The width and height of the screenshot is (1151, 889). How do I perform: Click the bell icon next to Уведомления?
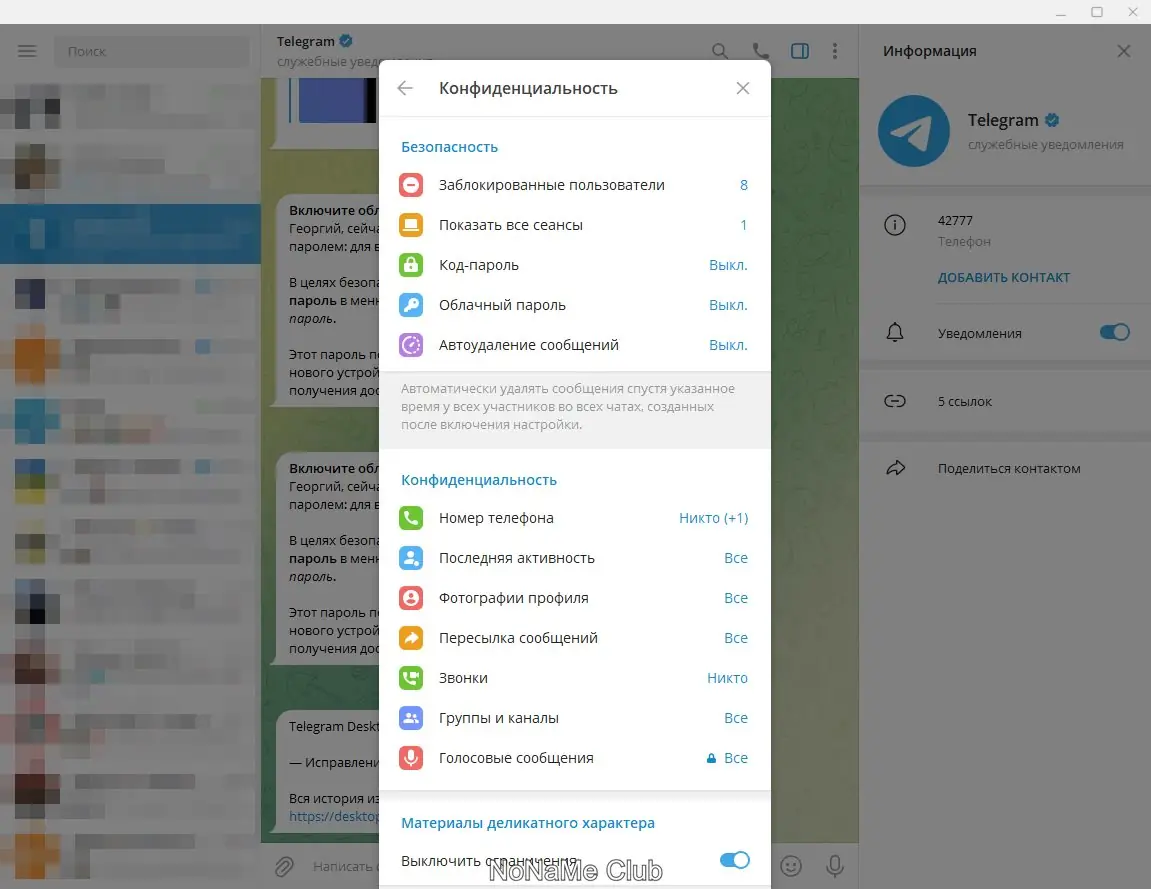tap(895, 333)
